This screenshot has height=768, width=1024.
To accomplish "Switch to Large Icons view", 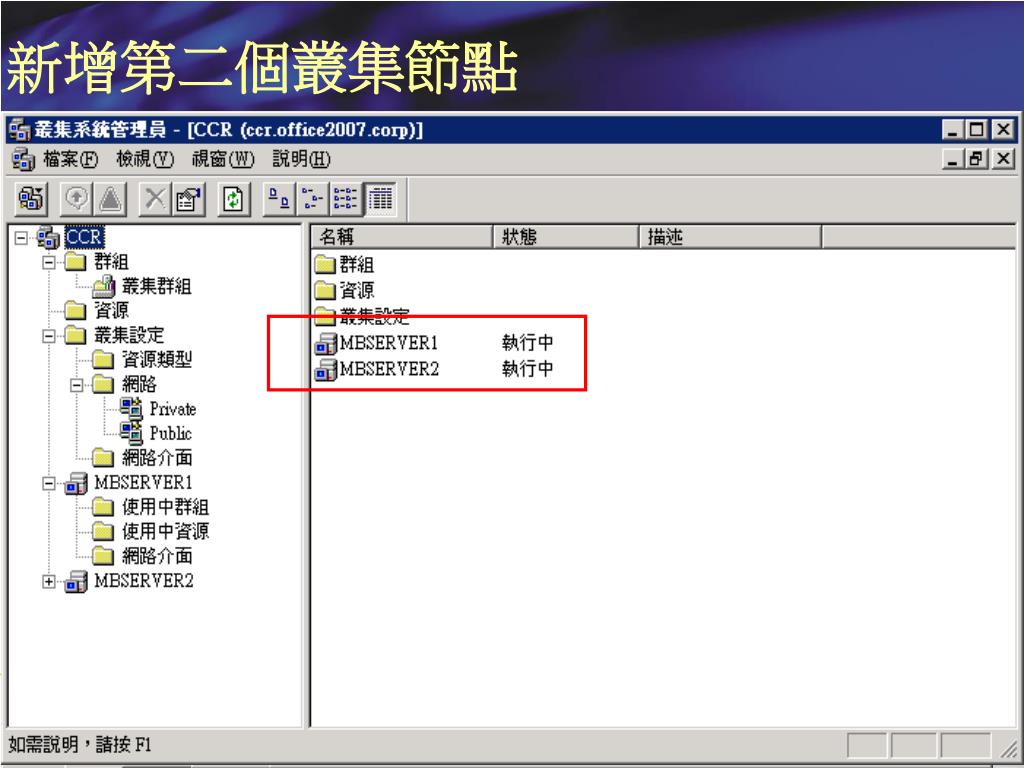I will click(279, 199).
